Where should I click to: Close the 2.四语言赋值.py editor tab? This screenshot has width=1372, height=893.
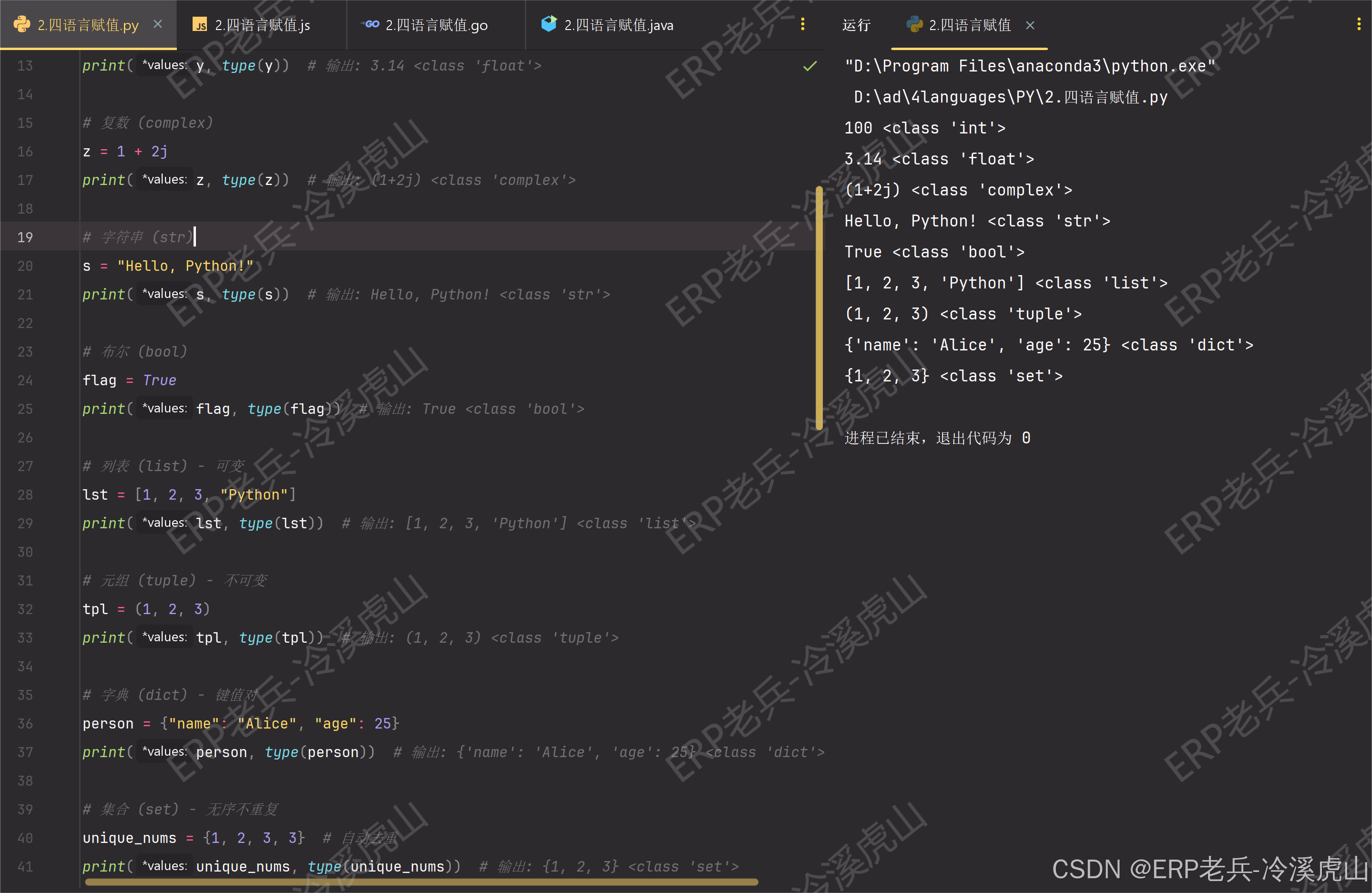point(158,24)
